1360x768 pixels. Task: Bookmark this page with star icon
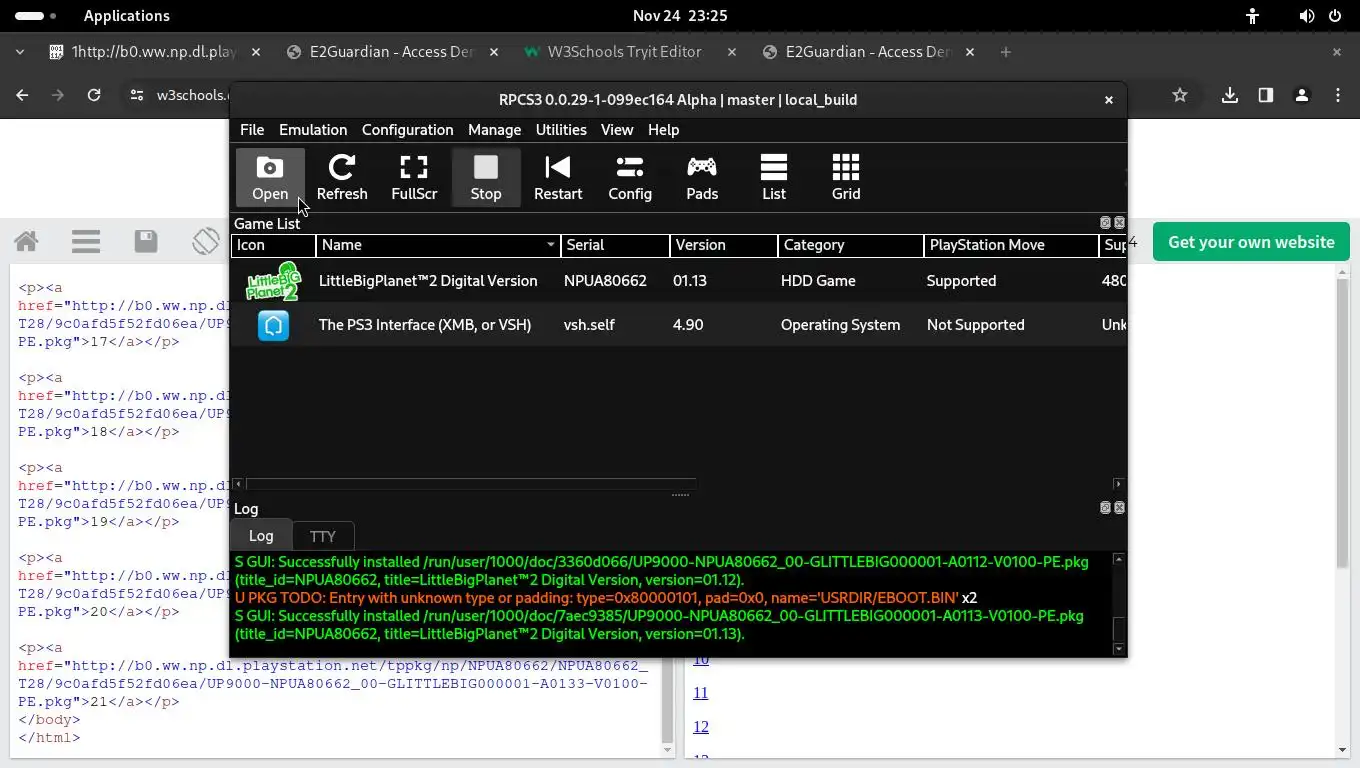[1180, 95]
